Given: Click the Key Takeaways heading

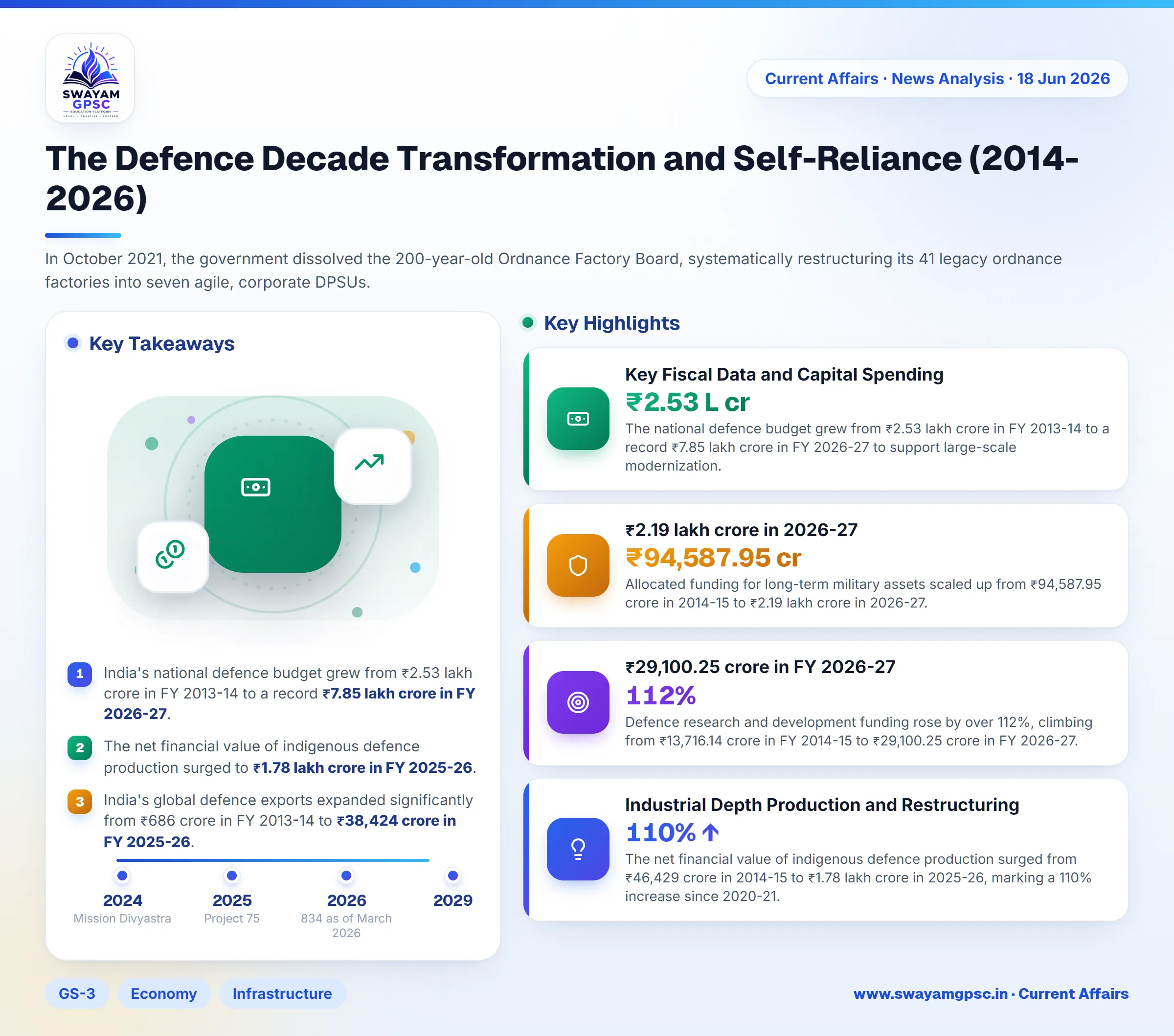Looking at the screenshot, I should click(x=162, y=343).
